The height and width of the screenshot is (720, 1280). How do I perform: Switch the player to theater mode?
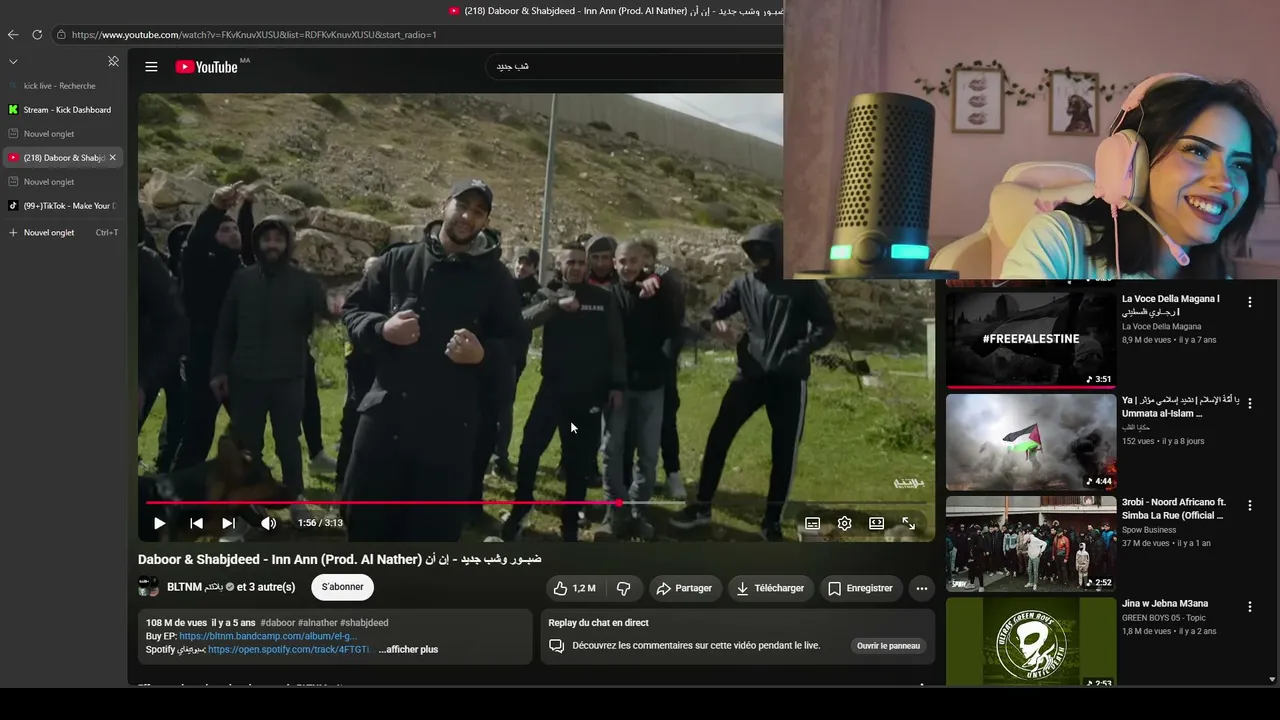tap(877, 523)
